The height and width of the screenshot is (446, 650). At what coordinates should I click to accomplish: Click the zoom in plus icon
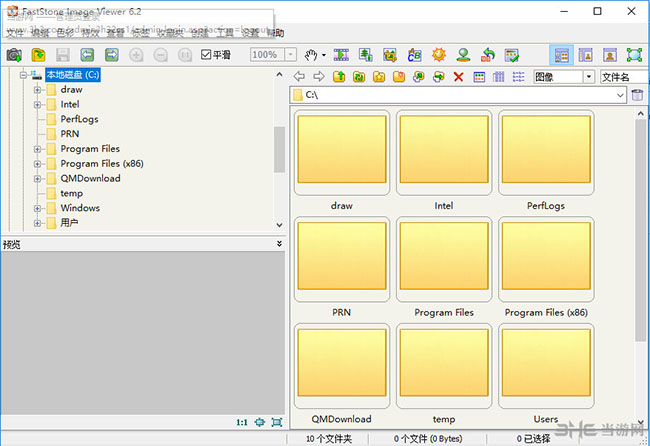pos(136,55)
